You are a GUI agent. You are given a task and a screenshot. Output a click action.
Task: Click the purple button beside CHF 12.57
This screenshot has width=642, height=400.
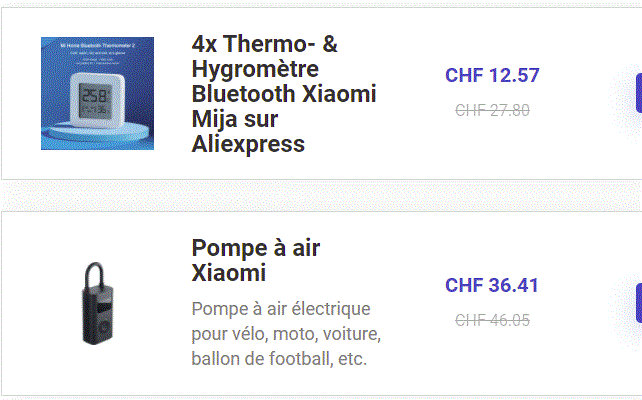coord(639,93)
